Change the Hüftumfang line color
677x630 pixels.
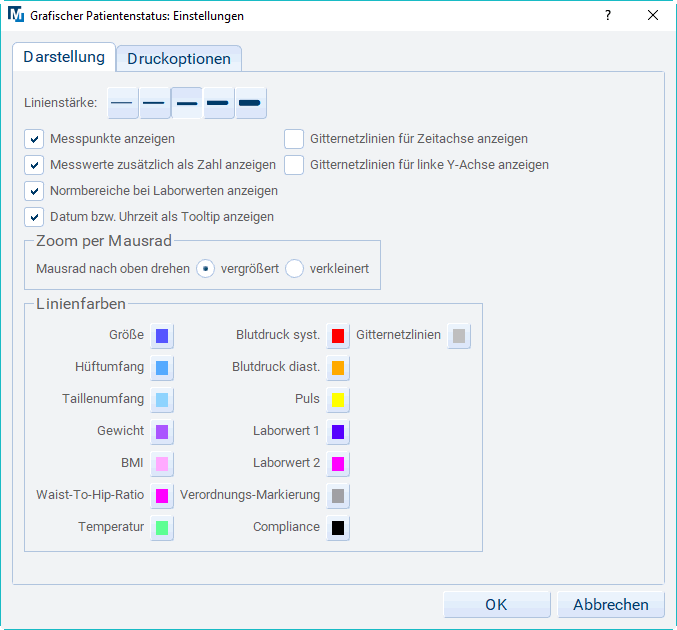pos(162,367)
